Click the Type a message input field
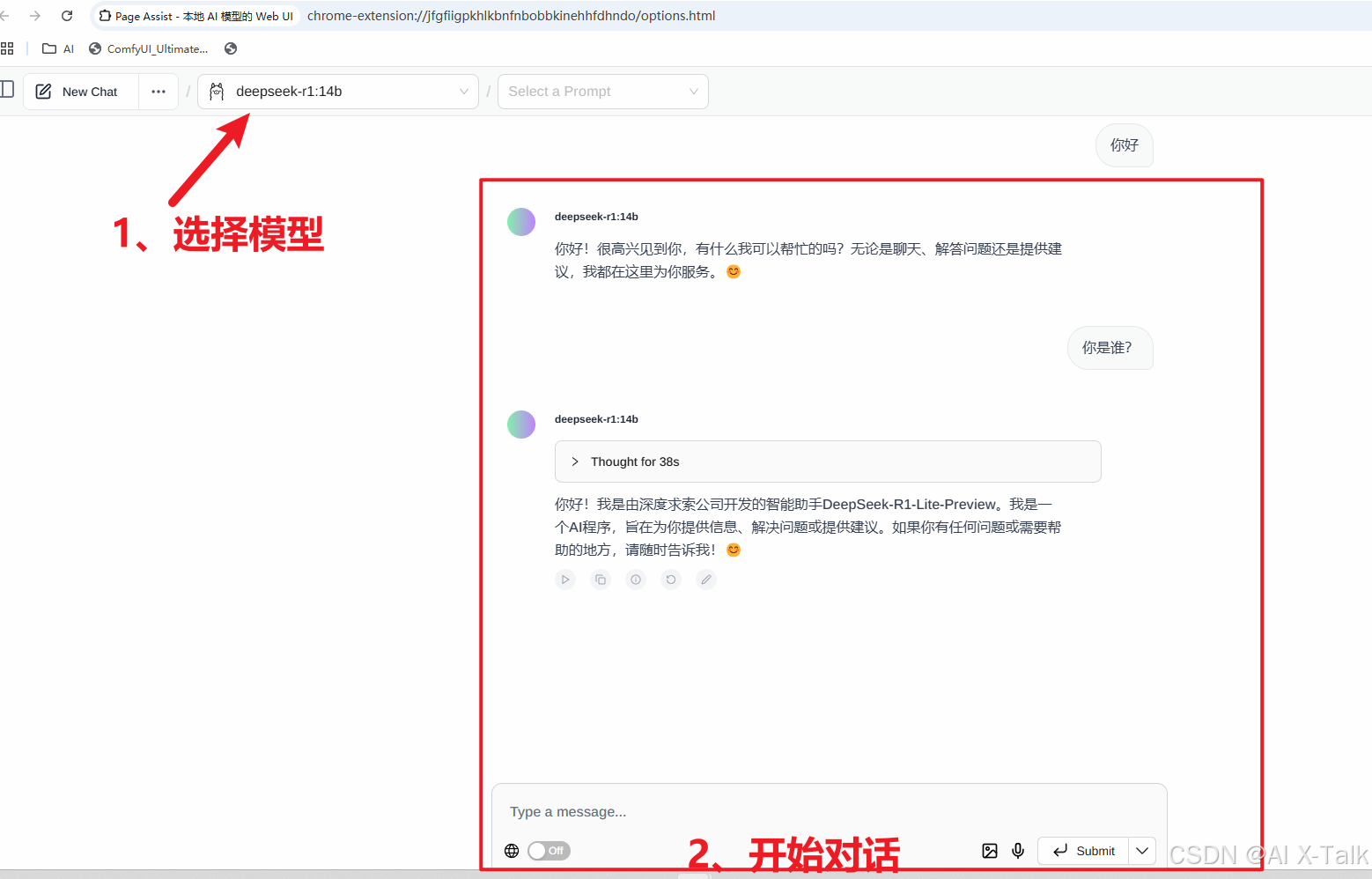This screenshot has height=879, width=1372. pos(829,811)
